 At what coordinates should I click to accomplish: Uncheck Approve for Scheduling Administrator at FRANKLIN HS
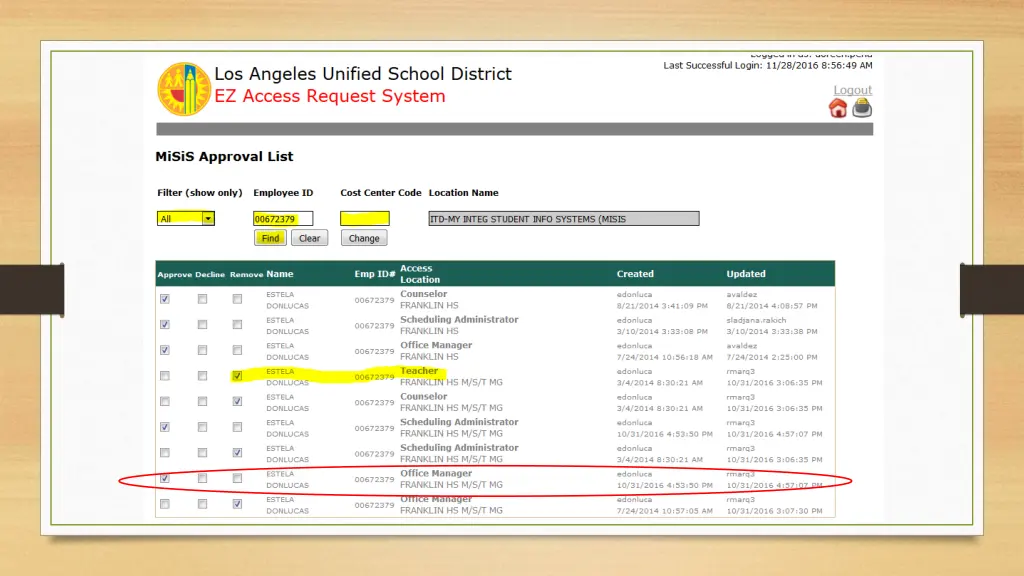tap(165, 325)
